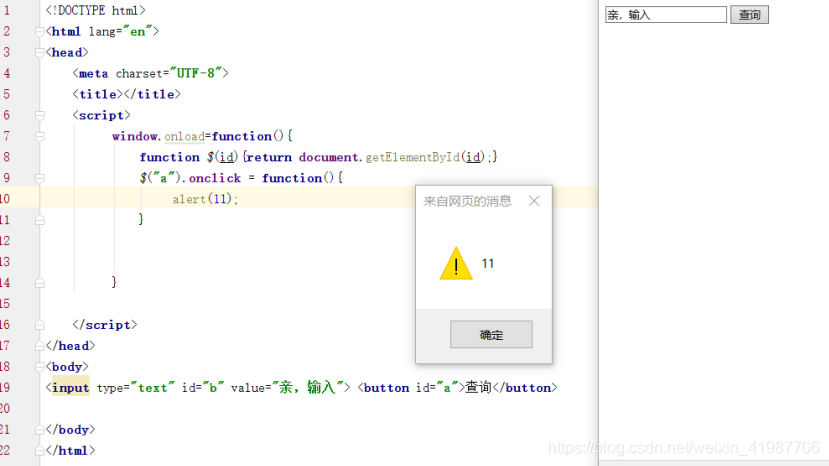
Task: Click the 来自网页的消息 dialog title
Action: [x=467, y=201]
